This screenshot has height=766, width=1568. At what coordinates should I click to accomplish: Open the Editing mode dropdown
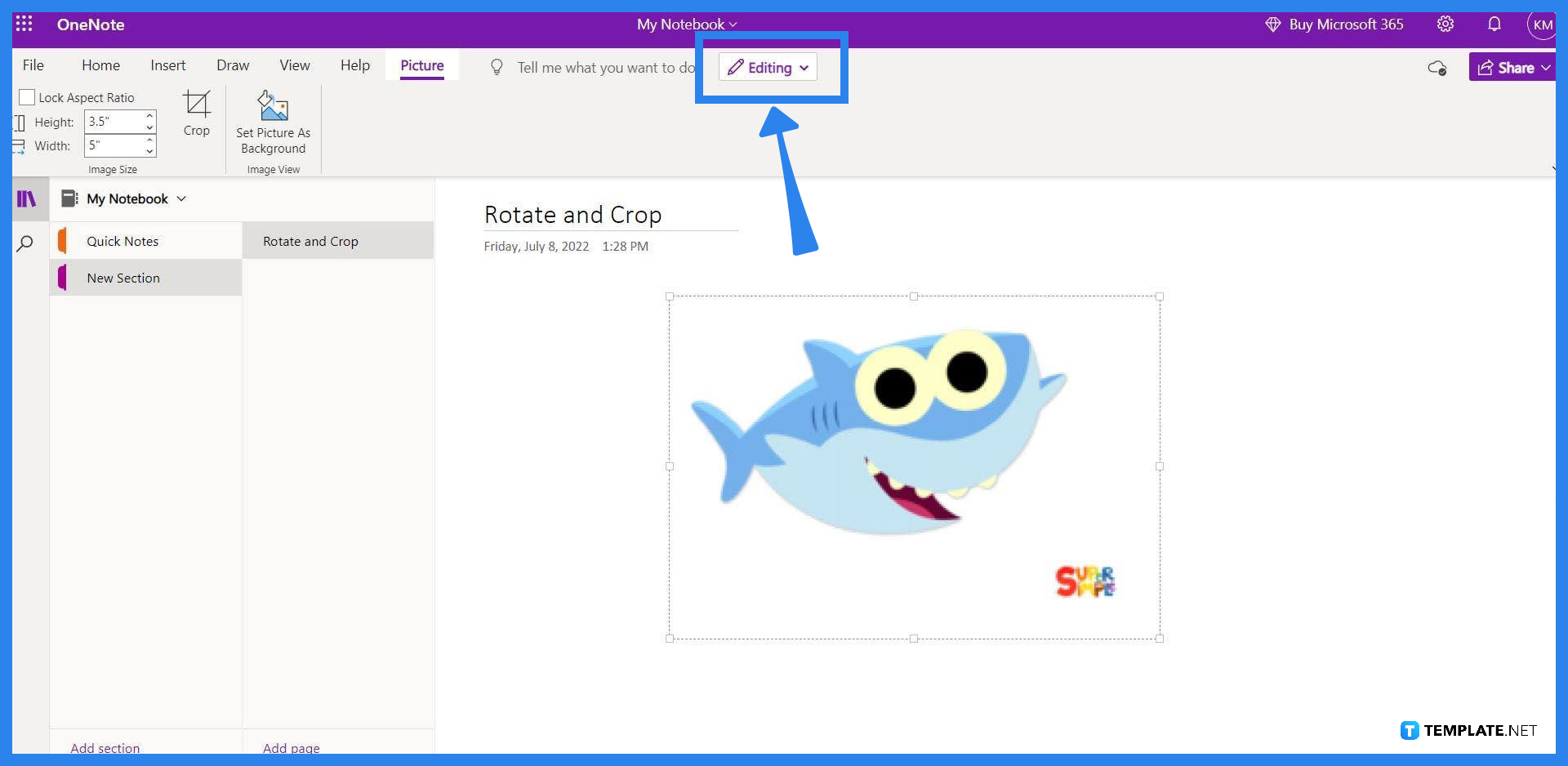click(x=768, y=67)
